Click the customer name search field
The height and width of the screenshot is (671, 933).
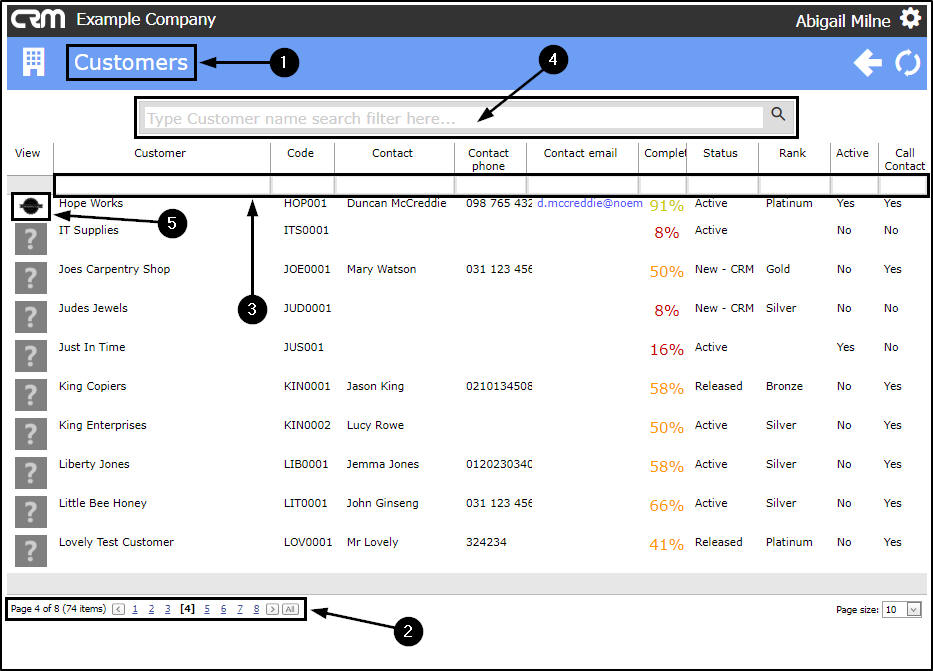click(x=453, y=118)
